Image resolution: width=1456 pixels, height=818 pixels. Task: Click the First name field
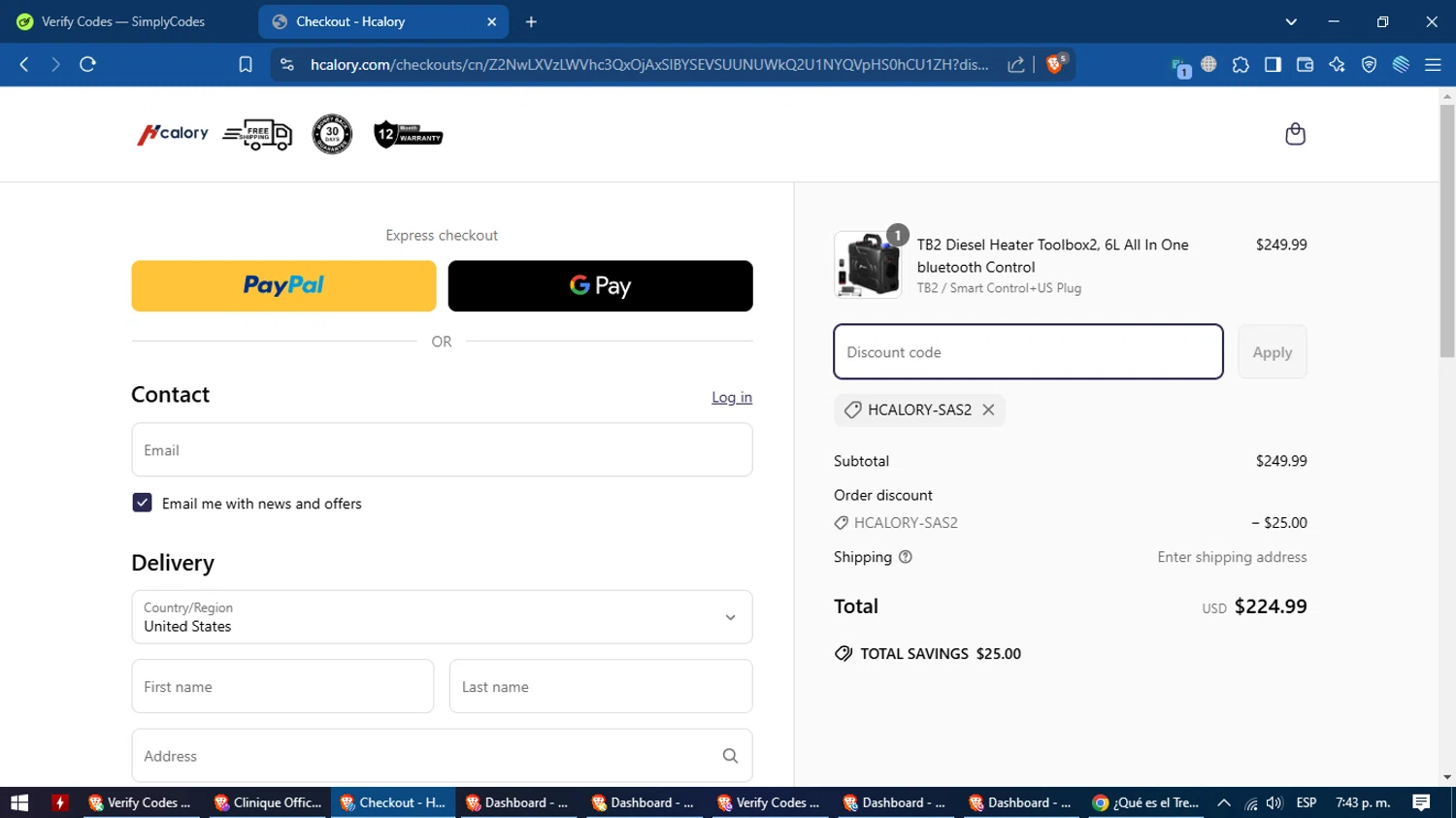click(282, 687)
